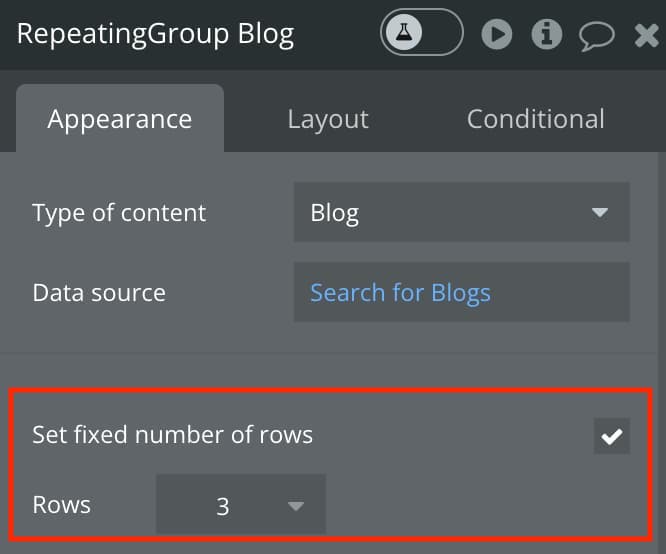Image resolution: width=666 pixels, height=554 pixels.
Task: Click the arrow on the Blog dropdown
Action: coord(600,212)
